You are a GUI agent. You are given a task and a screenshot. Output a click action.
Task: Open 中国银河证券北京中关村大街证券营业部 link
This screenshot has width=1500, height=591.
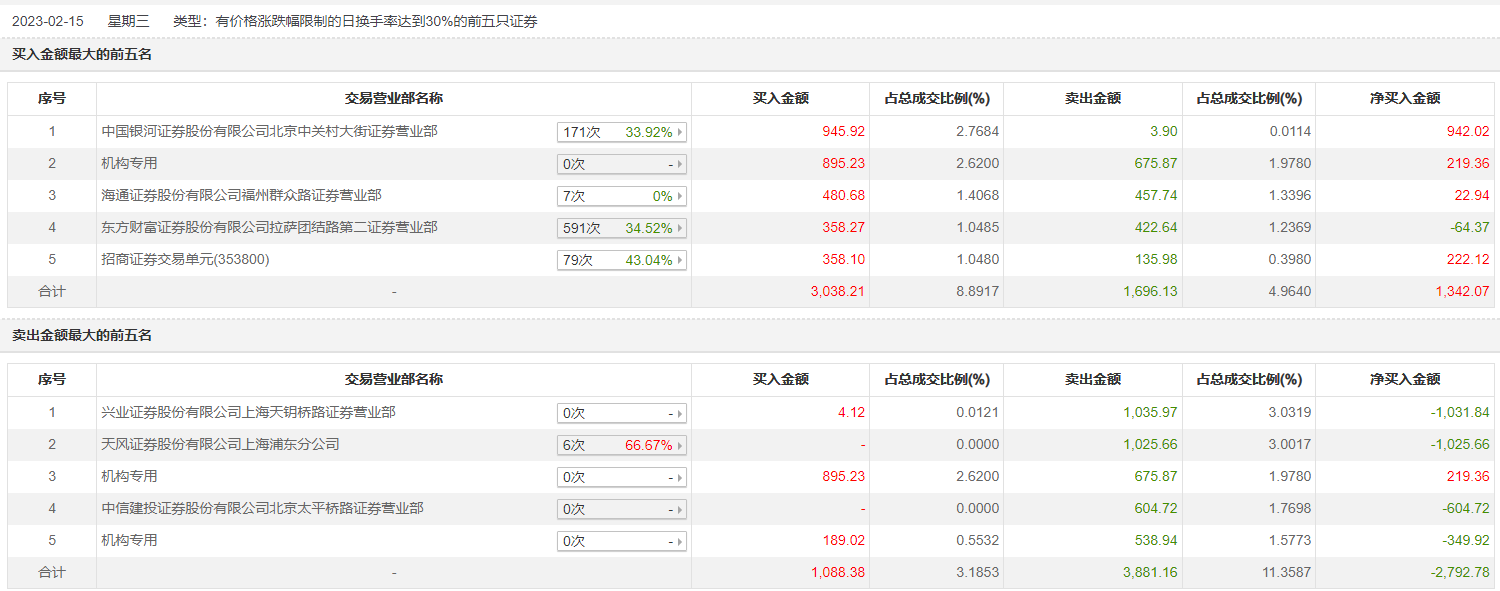[x=269, y=131]
